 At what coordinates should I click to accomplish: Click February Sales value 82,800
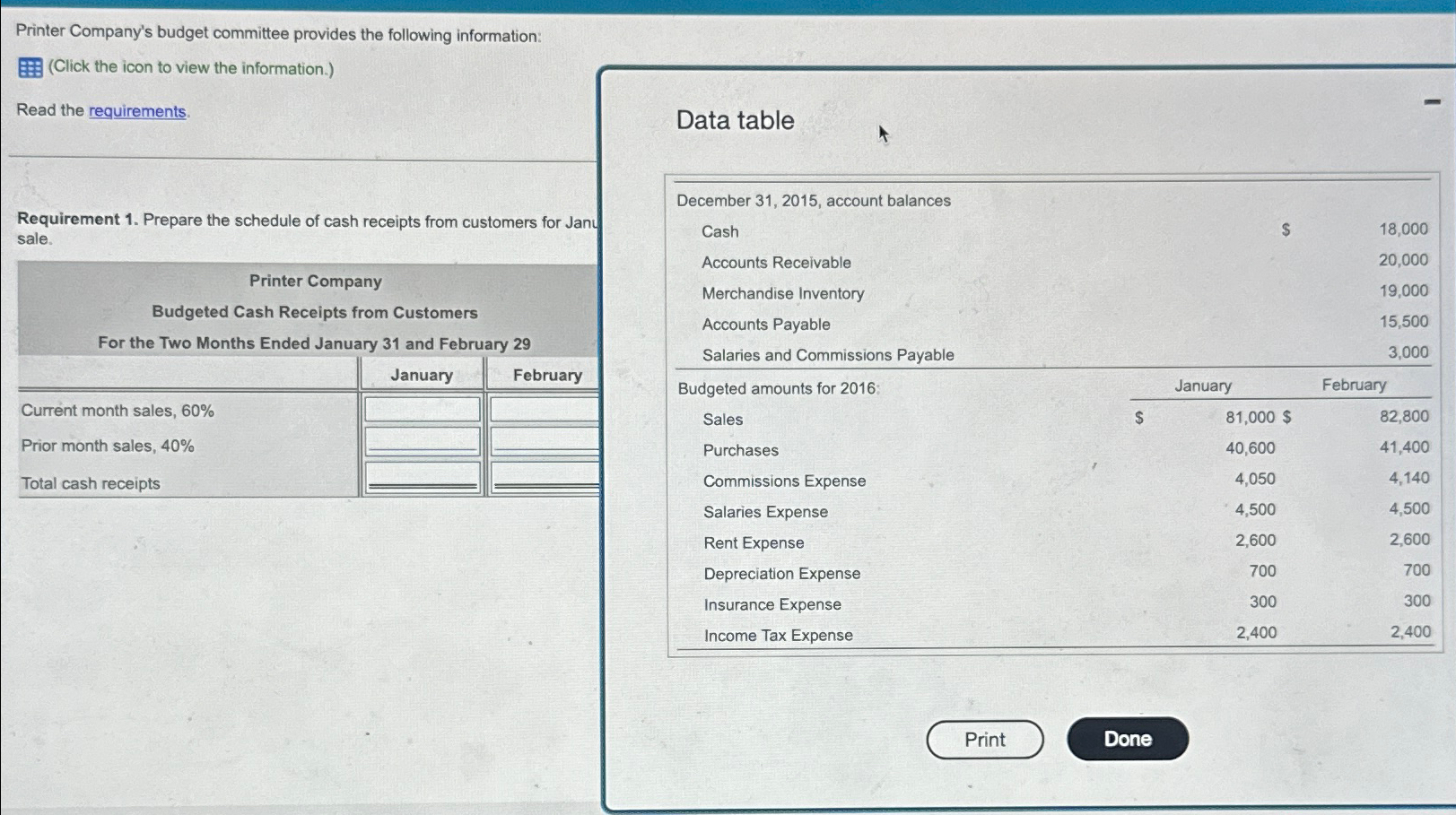1405,416
